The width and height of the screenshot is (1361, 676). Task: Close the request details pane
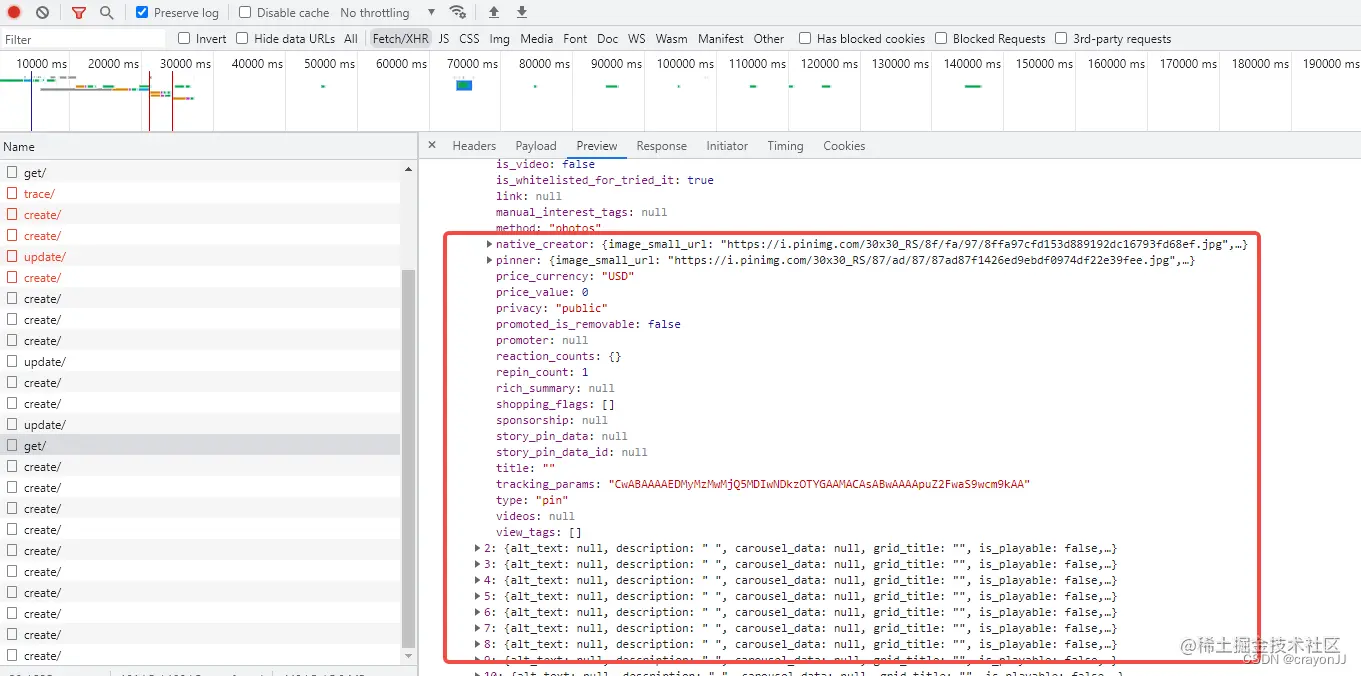tap(432, 145)
